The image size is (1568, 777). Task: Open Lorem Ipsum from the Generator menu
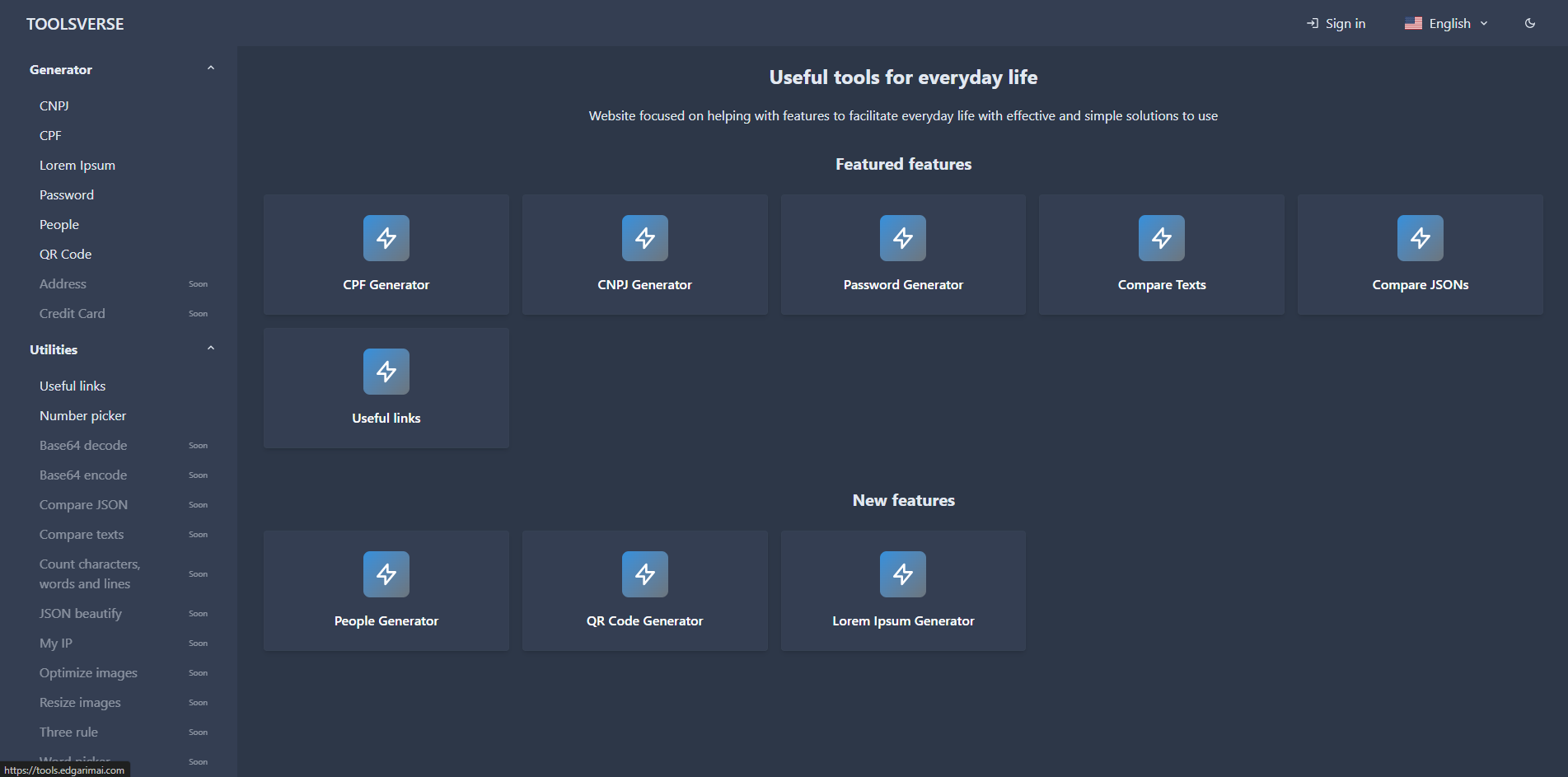coord(77,165)
